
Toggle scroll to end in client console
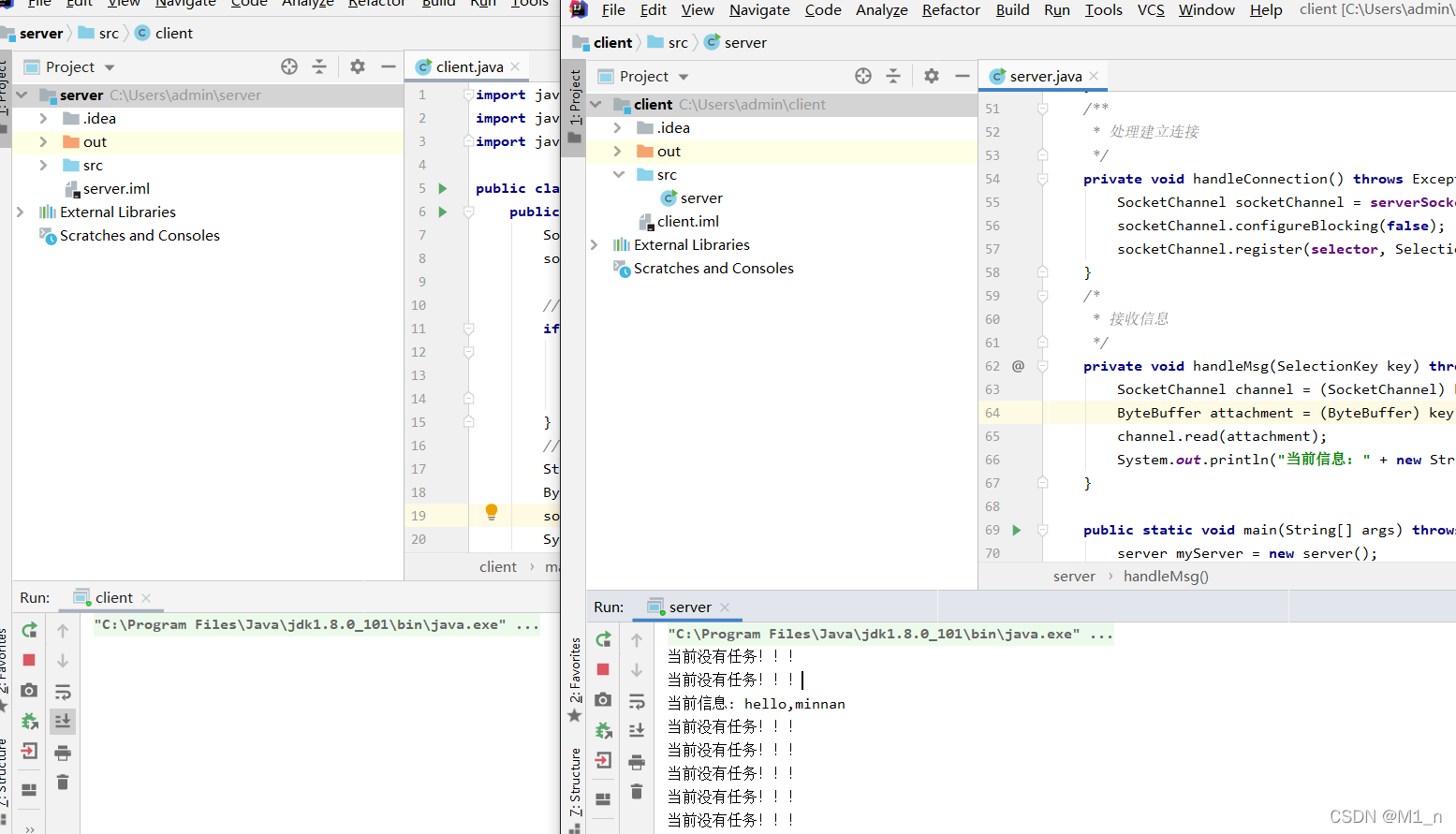pyautogui.click(x=63, y=721)
